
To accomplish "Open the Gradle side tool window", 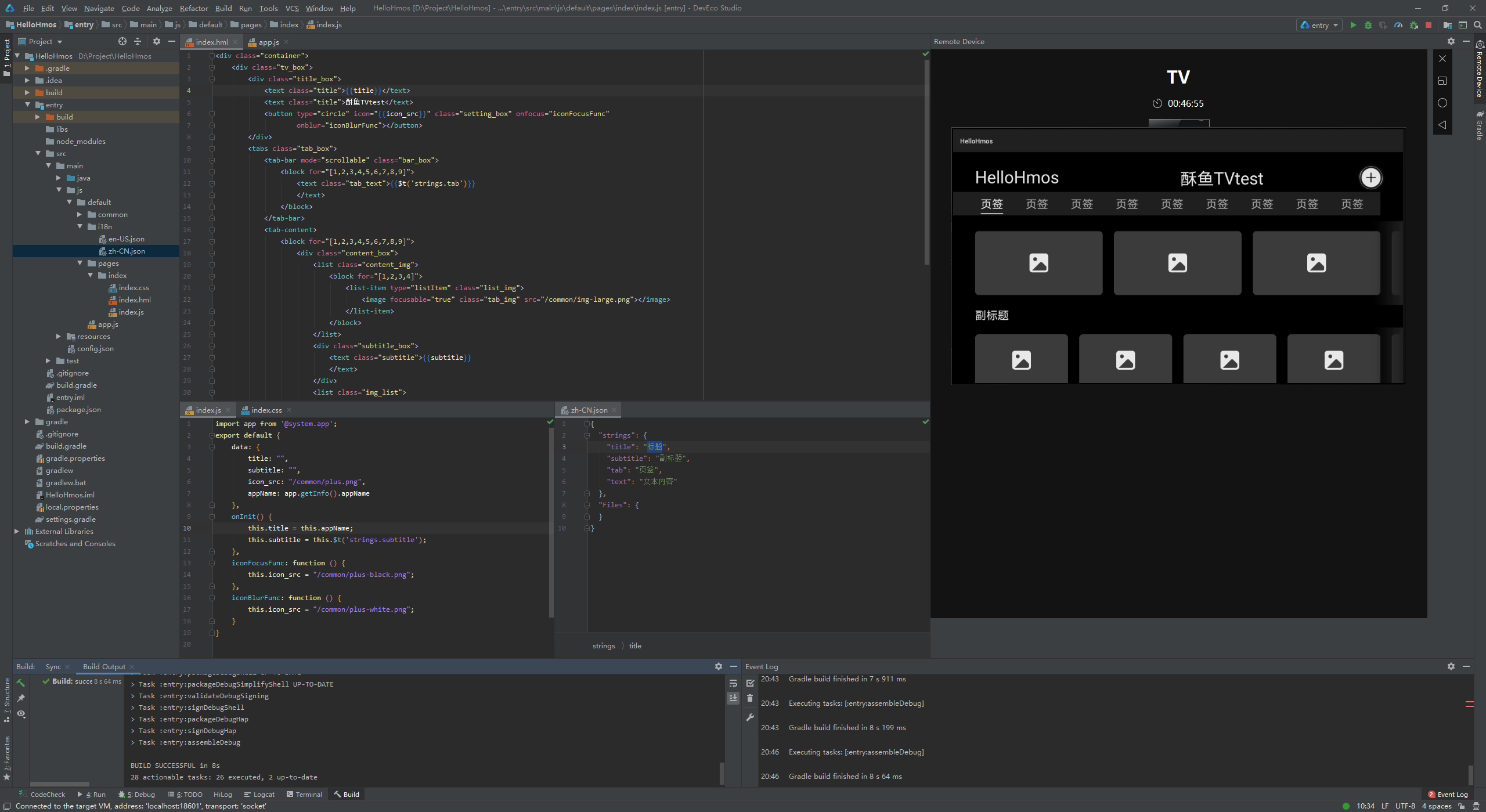I will pos(1480,125).
